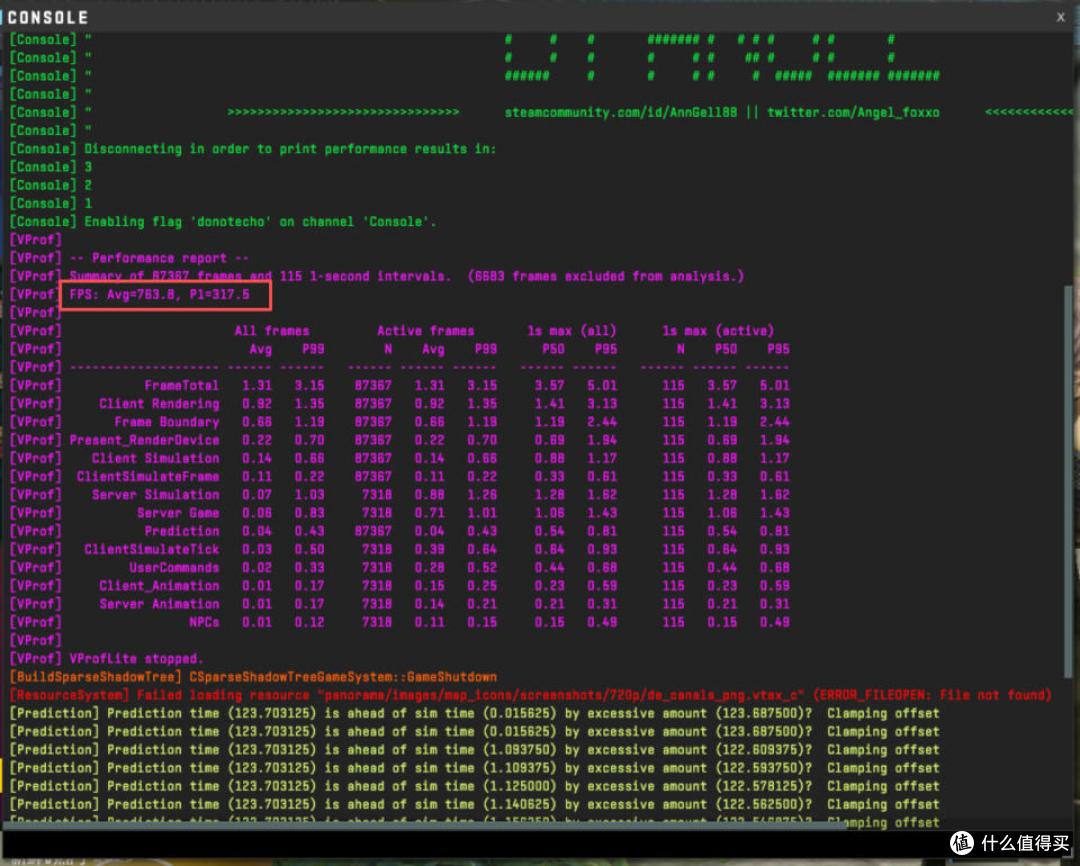Click the CONSOLE title label
Screen dimensions: 1080x866
(x=48, y=17)
